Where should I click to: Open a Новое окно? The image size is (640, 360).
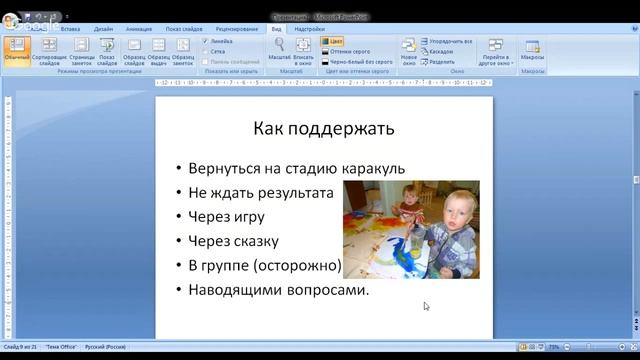pos(409,51)
